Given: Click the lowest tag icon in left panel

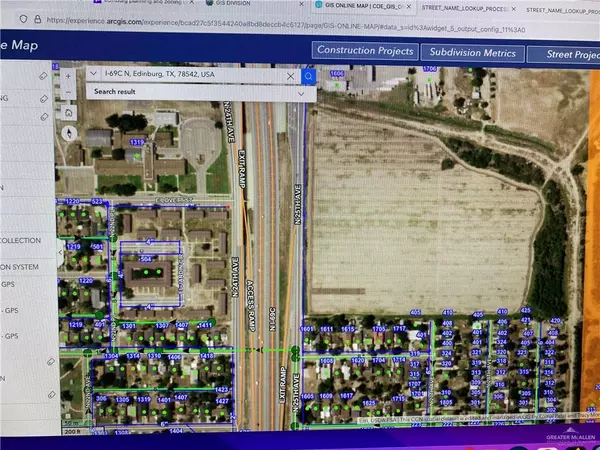Looking at the screenshot, I should click(52, 394).
